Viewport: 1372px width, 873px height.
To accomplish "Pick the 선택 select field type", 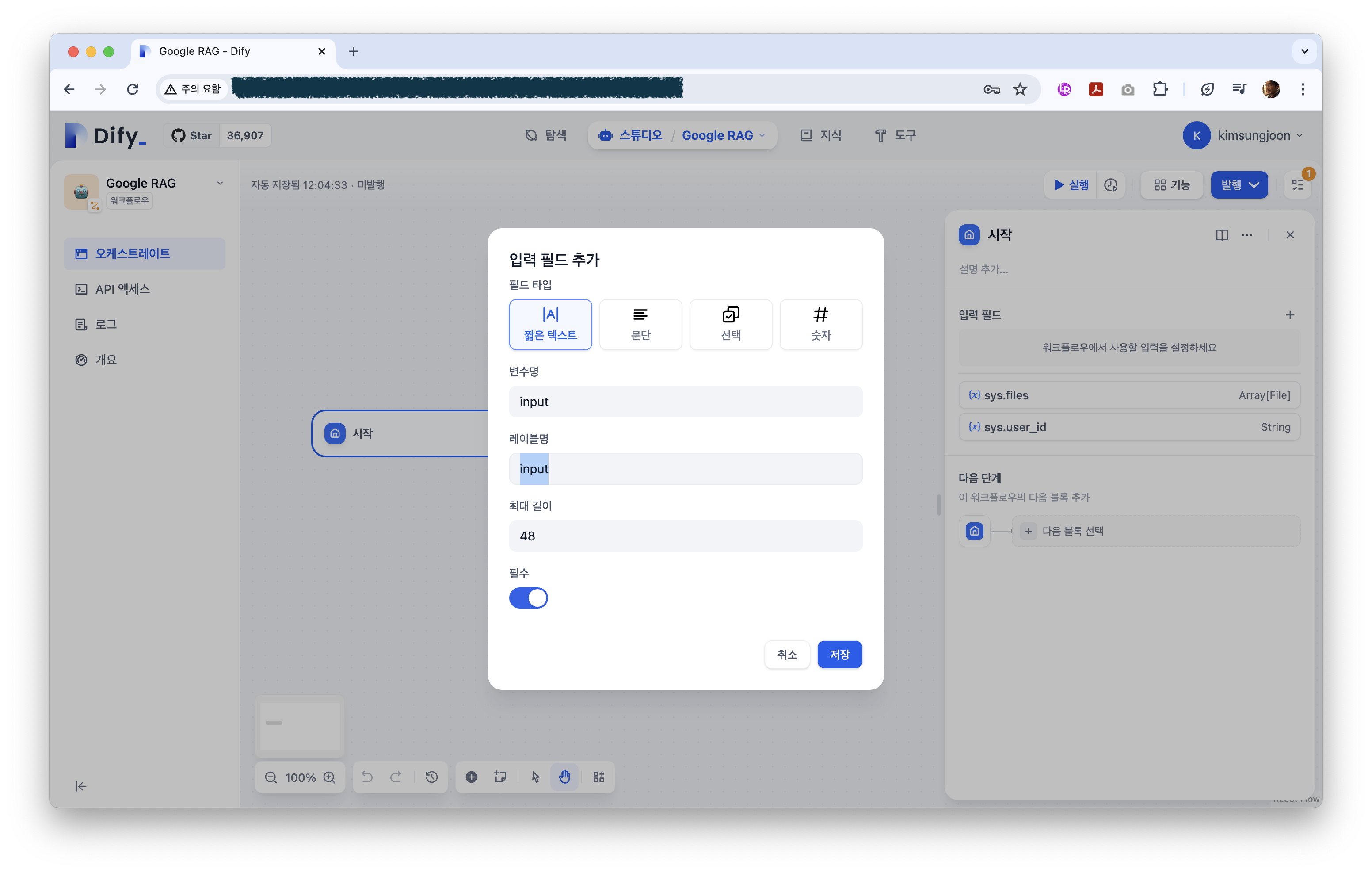I will tap(731, 324).
